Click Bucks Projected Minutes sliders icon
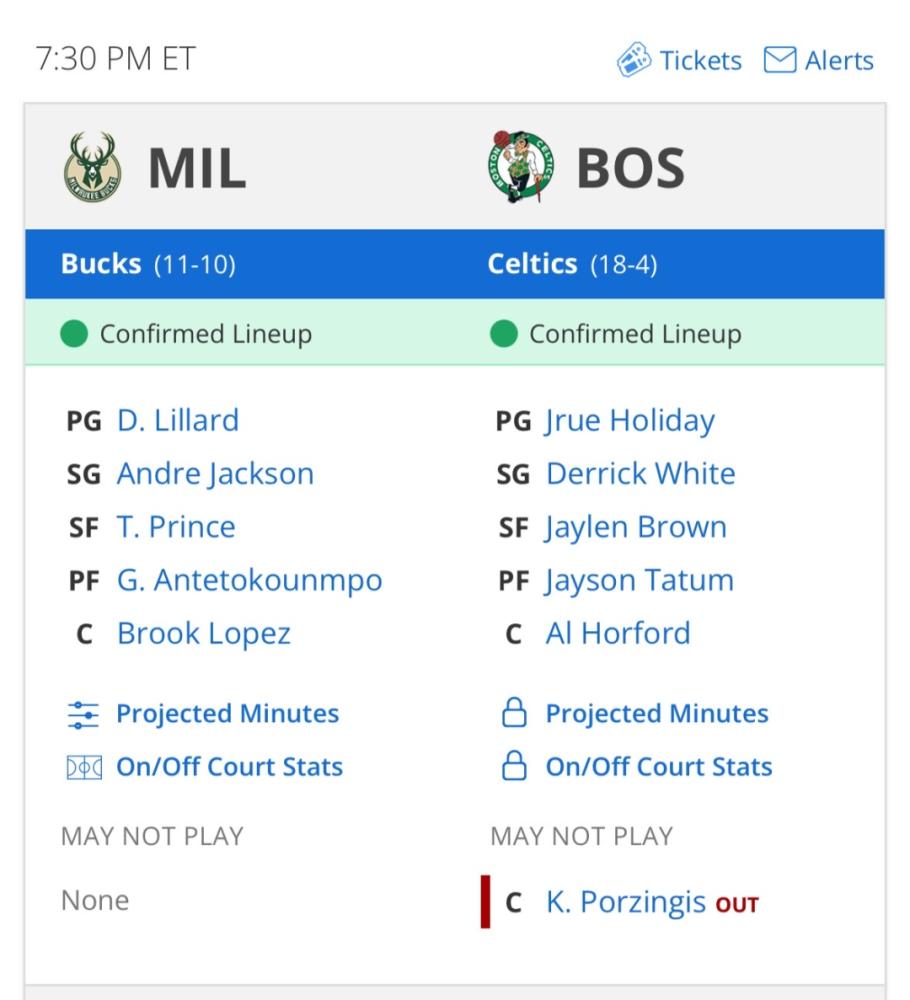Viewport: 910px width, 1000px height. (x=83, y=714)
